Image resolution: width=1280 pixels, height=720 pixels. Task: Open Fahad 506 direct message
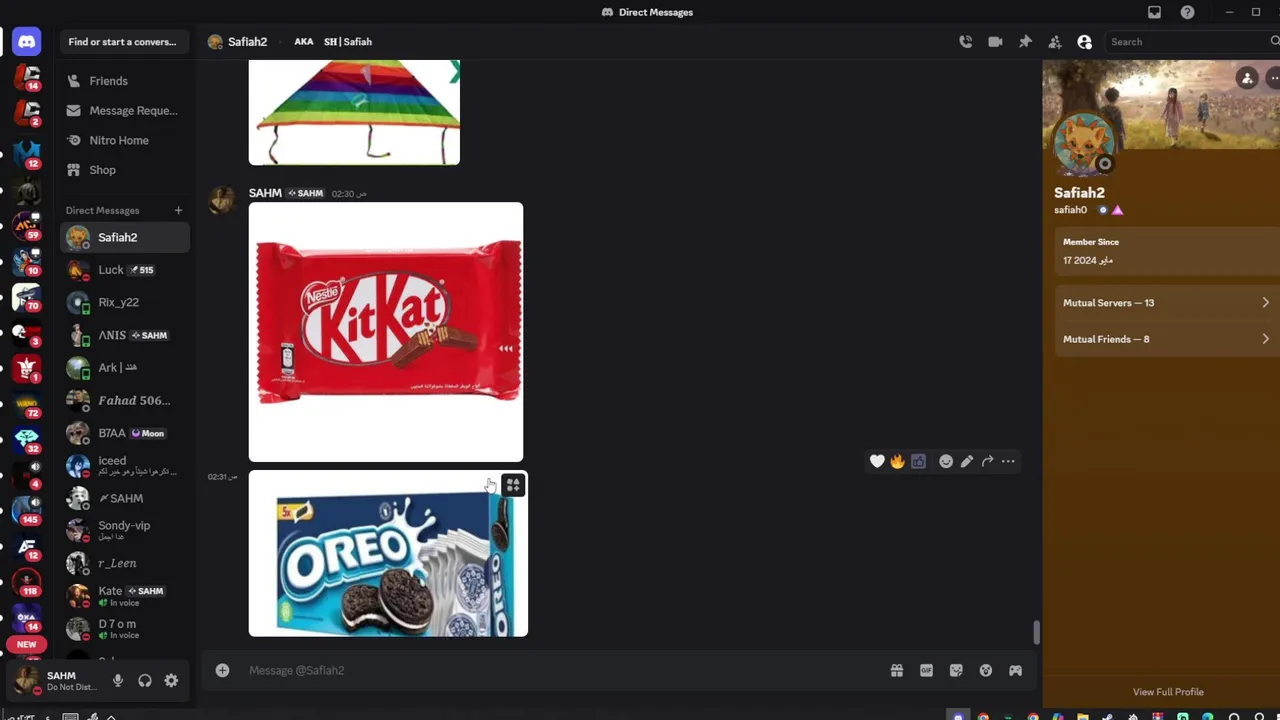tap(125, 400)
